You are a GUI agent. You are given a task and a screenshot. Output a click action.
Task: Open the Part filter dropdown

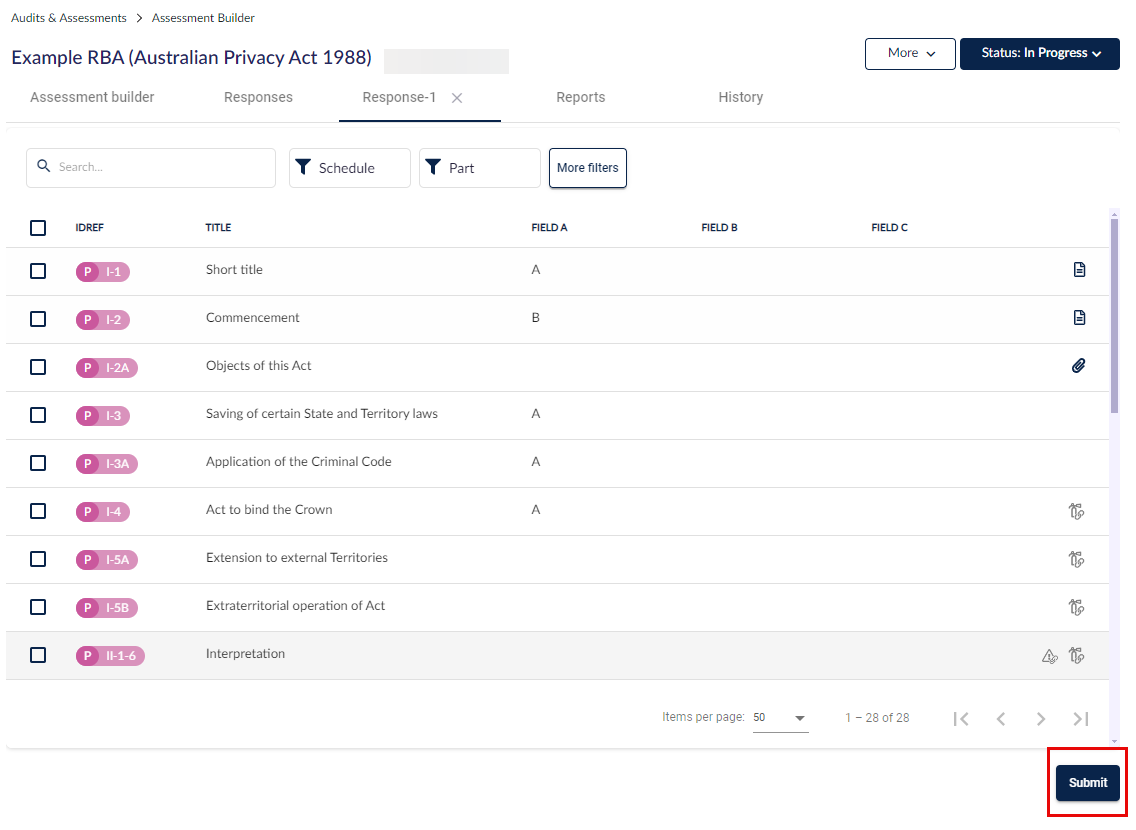[480, 168]
